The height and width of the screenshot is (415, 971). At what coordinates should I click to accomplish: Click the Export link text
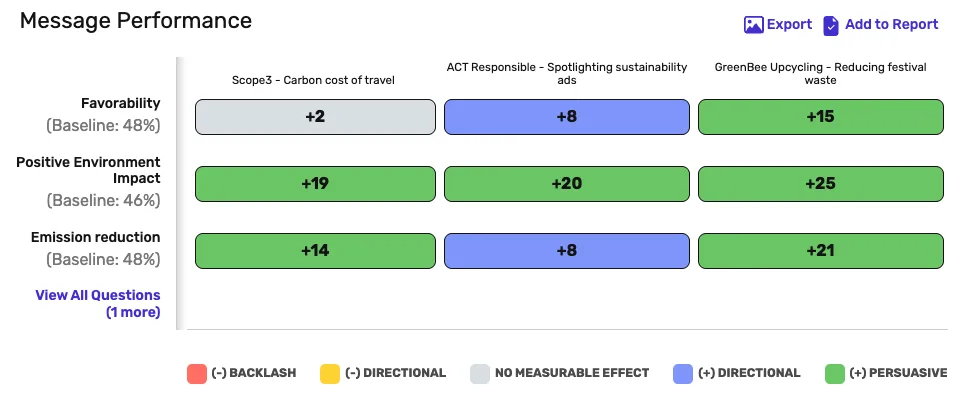click(x=789, y=24)
